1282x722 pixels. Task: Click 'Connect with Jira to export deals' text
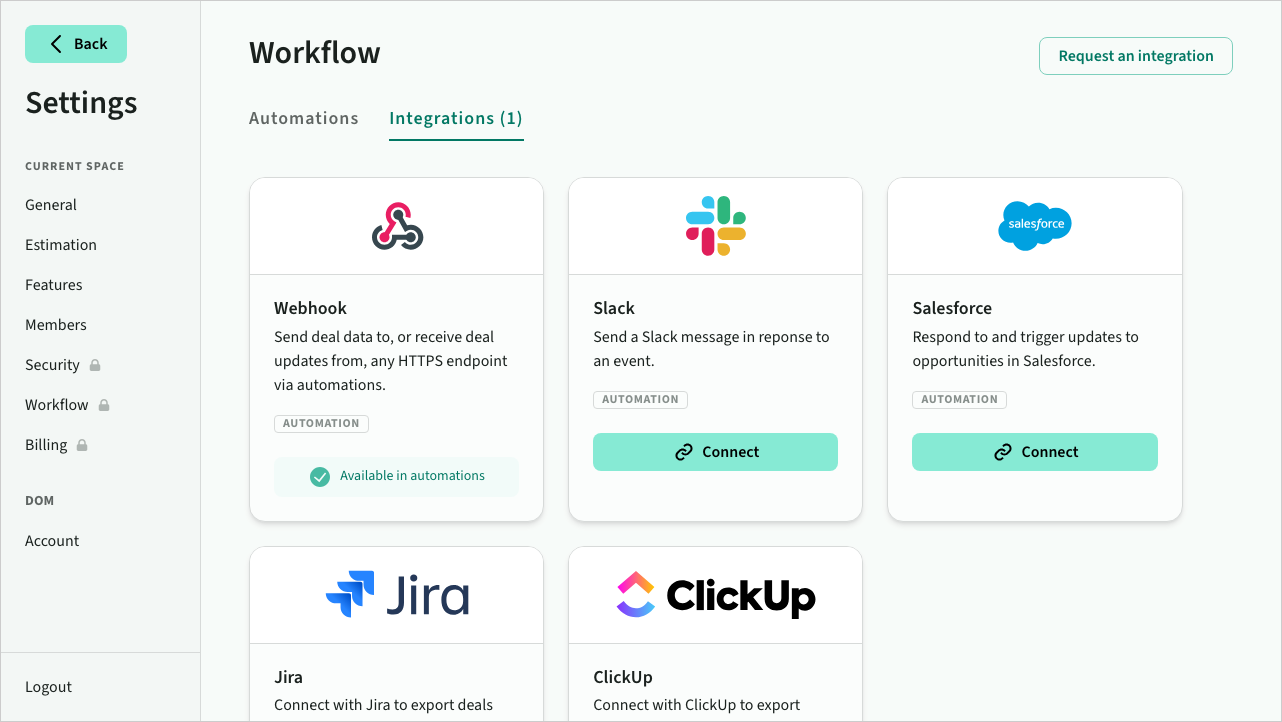tap(384, 705)
